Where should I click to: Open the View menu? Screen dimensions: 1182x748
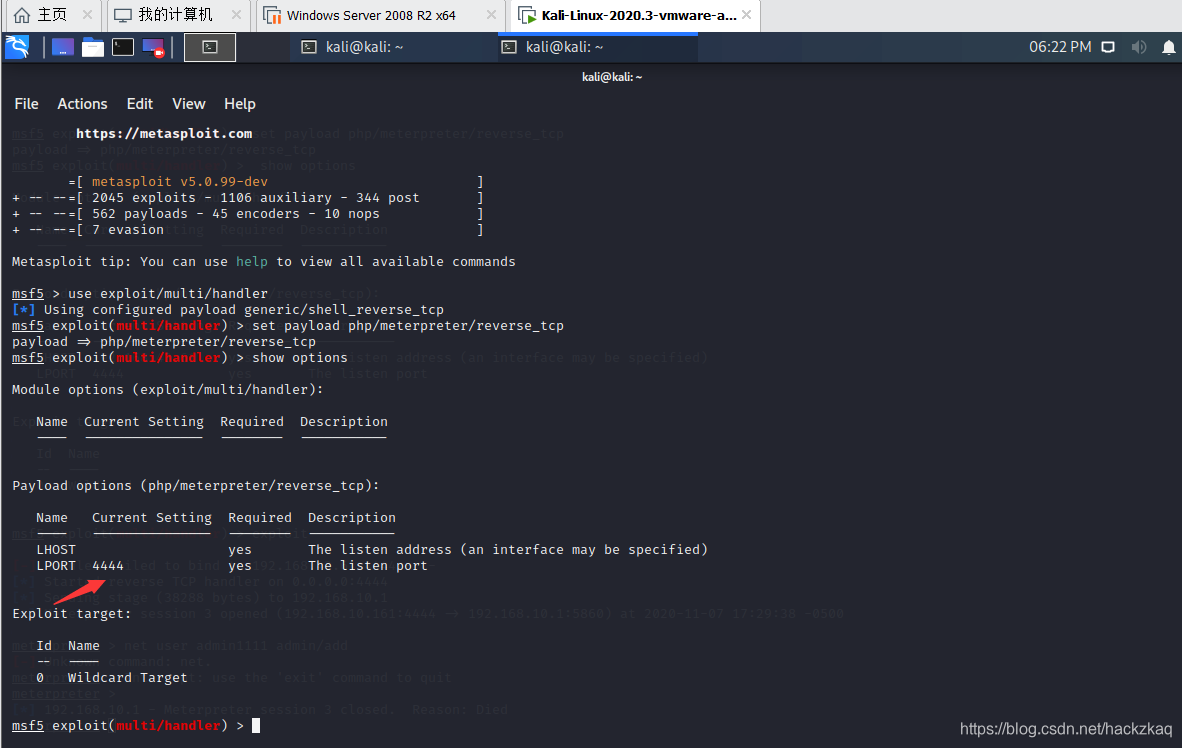pos(188,104)
